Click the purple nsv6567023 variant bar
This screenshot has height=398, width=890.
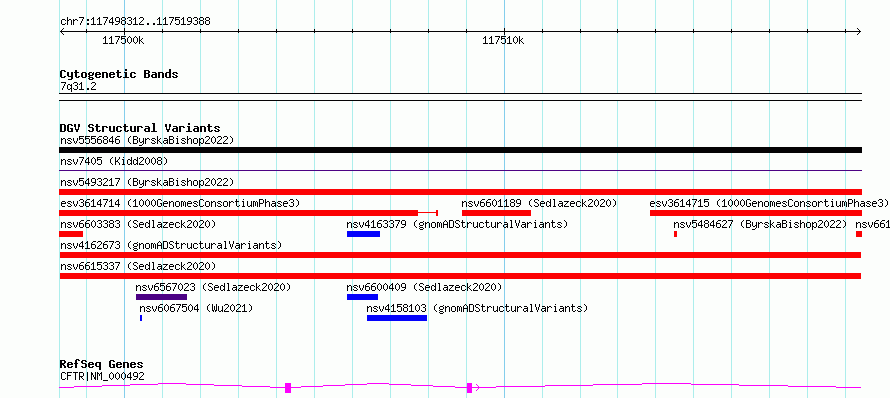coord(161,297)
